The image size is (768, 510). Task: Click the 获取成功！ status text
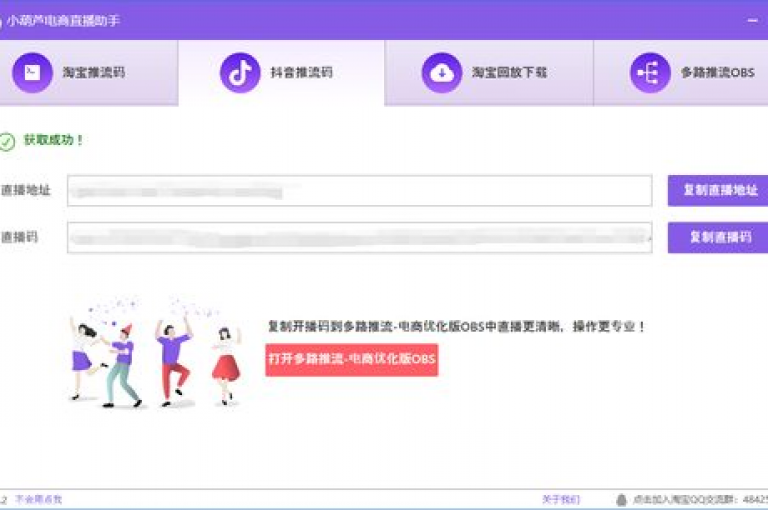coord(54,140)
